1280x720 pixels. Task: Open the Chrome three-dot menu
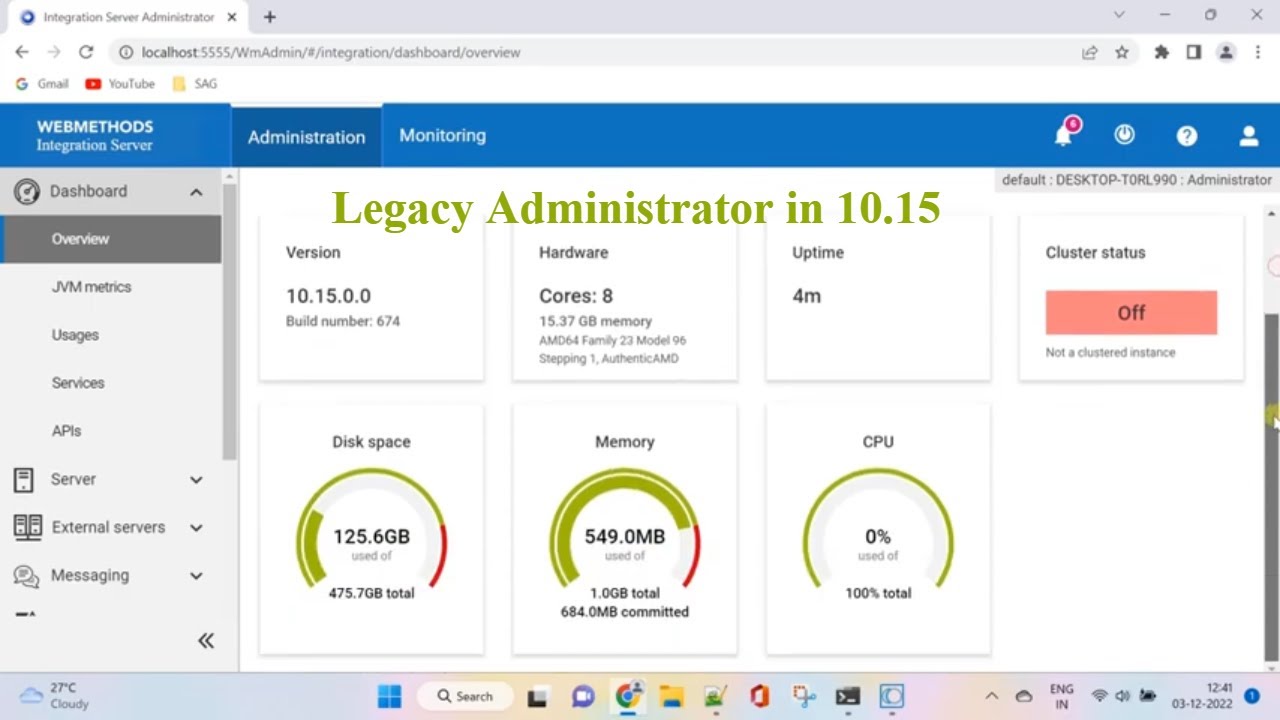(x=1258, y=52)
